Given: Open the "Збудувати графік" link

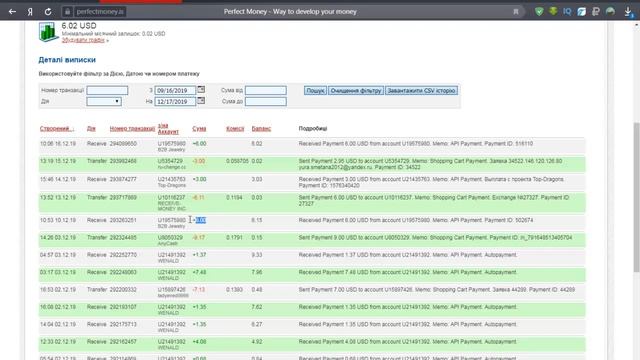Looking at the screenshot, I should click(84, 40).
